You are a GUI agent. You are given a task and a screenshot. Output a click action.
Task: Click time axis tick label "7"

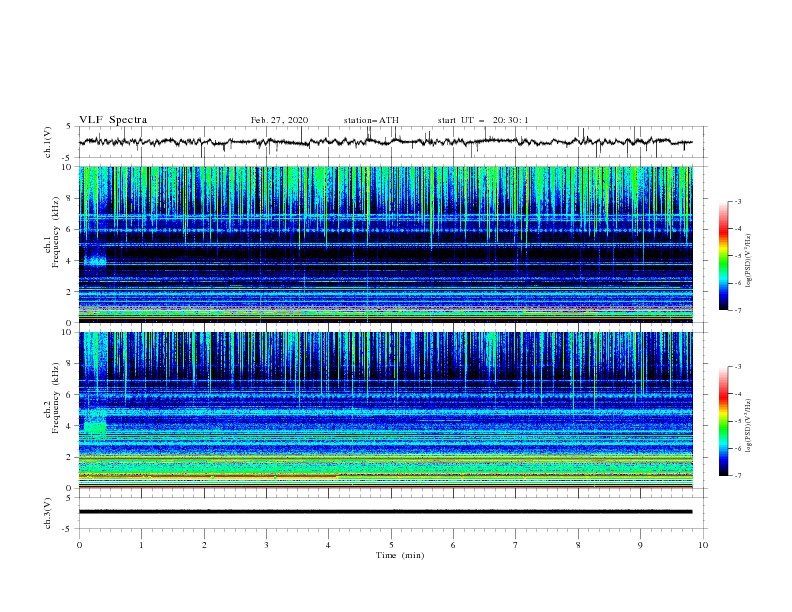(516, 545)
